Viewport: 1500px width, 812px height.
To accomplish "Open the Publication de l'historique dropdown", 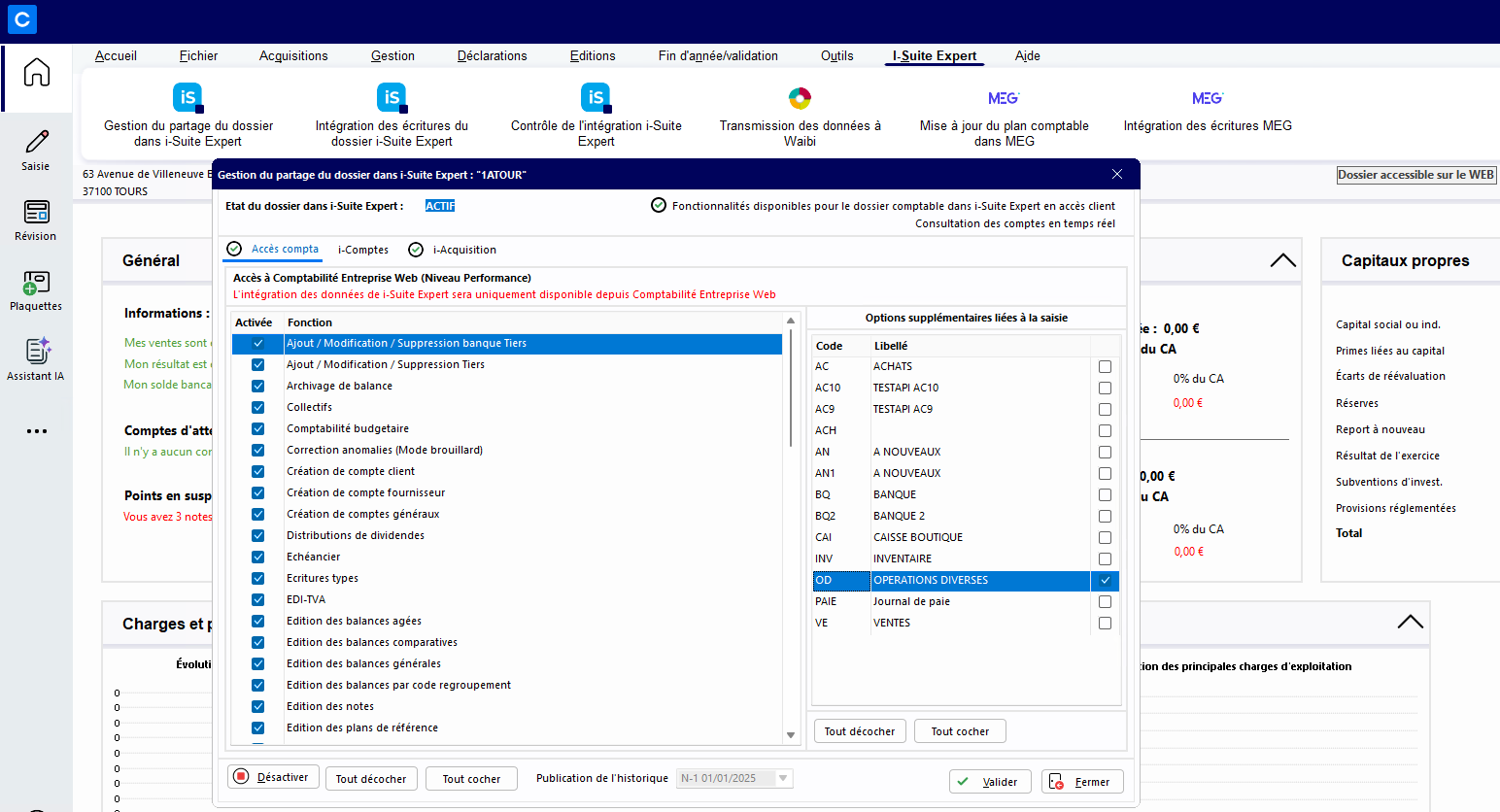I will [784, 778].
